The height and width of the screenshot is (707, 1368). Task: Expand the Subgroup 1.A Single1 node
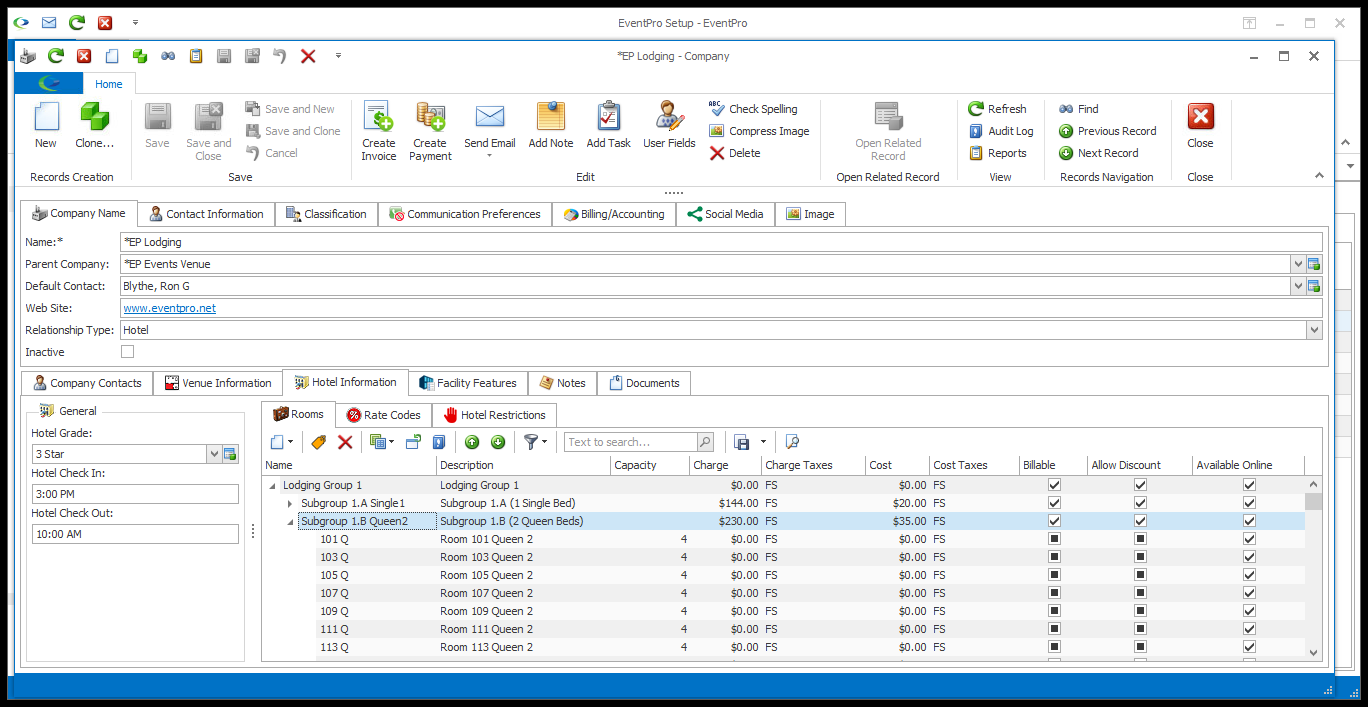[x=290, y=503]
